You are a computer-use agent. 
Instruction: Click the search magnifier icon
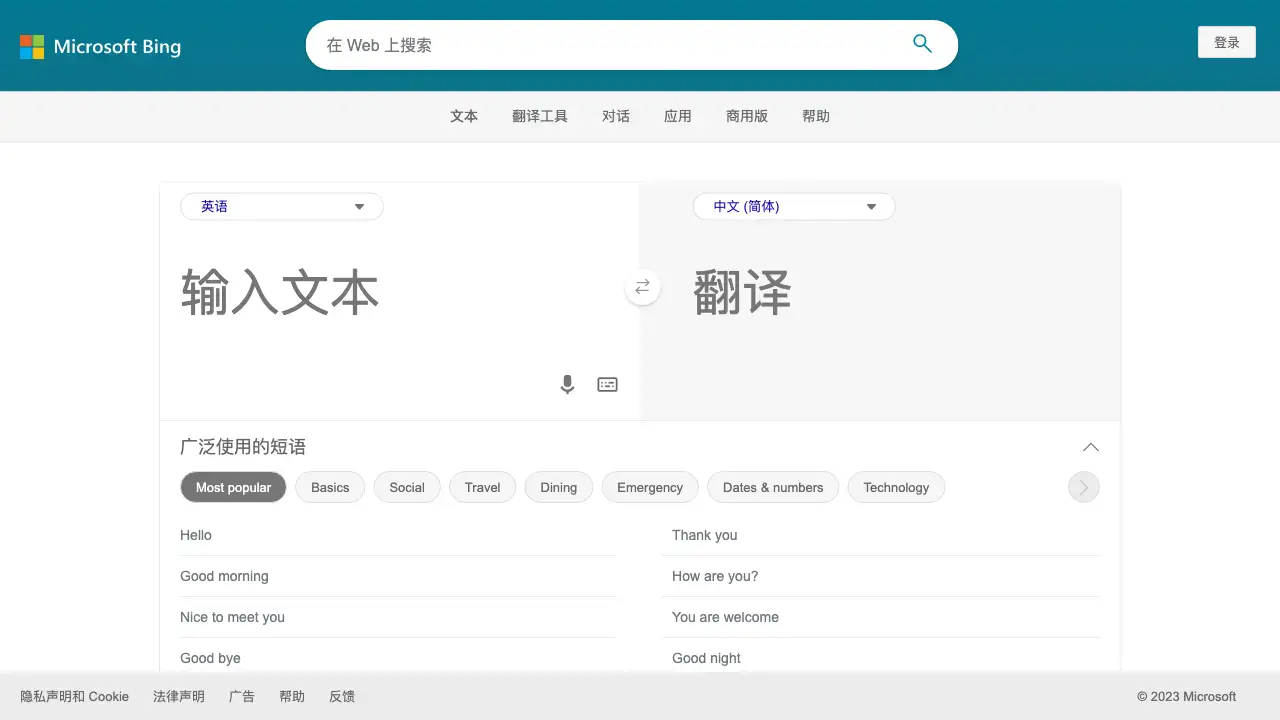pos(921,44)
